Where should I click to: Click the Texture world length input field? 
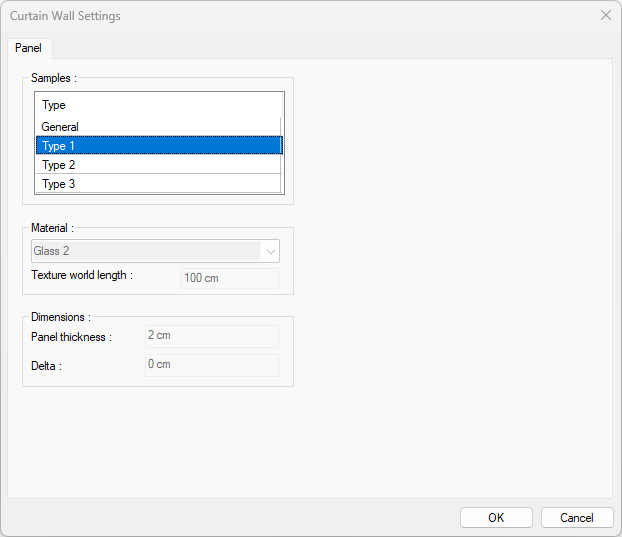[x=229, y=278]
